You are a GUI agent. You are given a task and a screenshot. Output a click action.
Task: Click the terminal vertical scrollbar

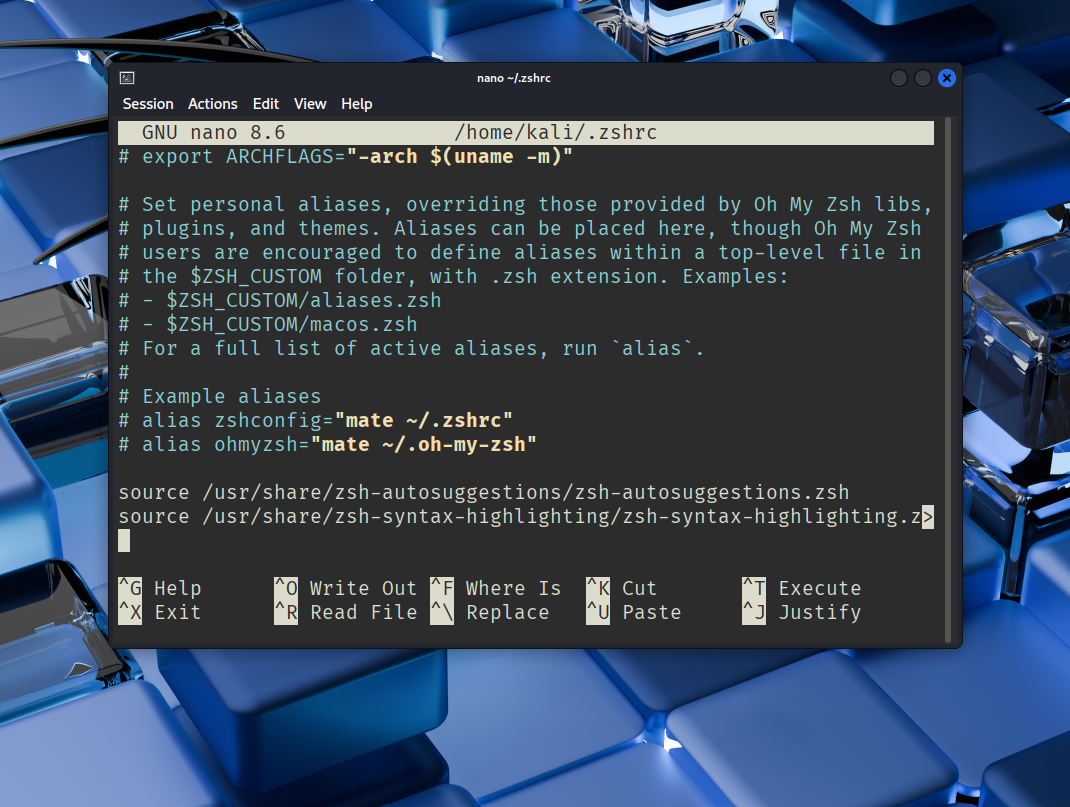coord(947,379)
